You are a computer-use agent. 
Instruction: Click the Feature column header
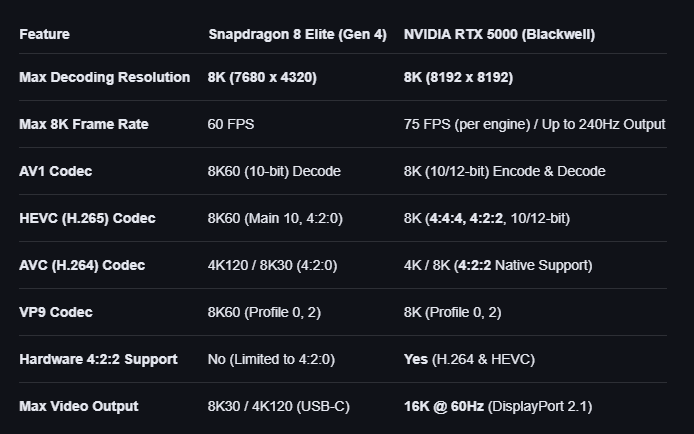point(44,34)
